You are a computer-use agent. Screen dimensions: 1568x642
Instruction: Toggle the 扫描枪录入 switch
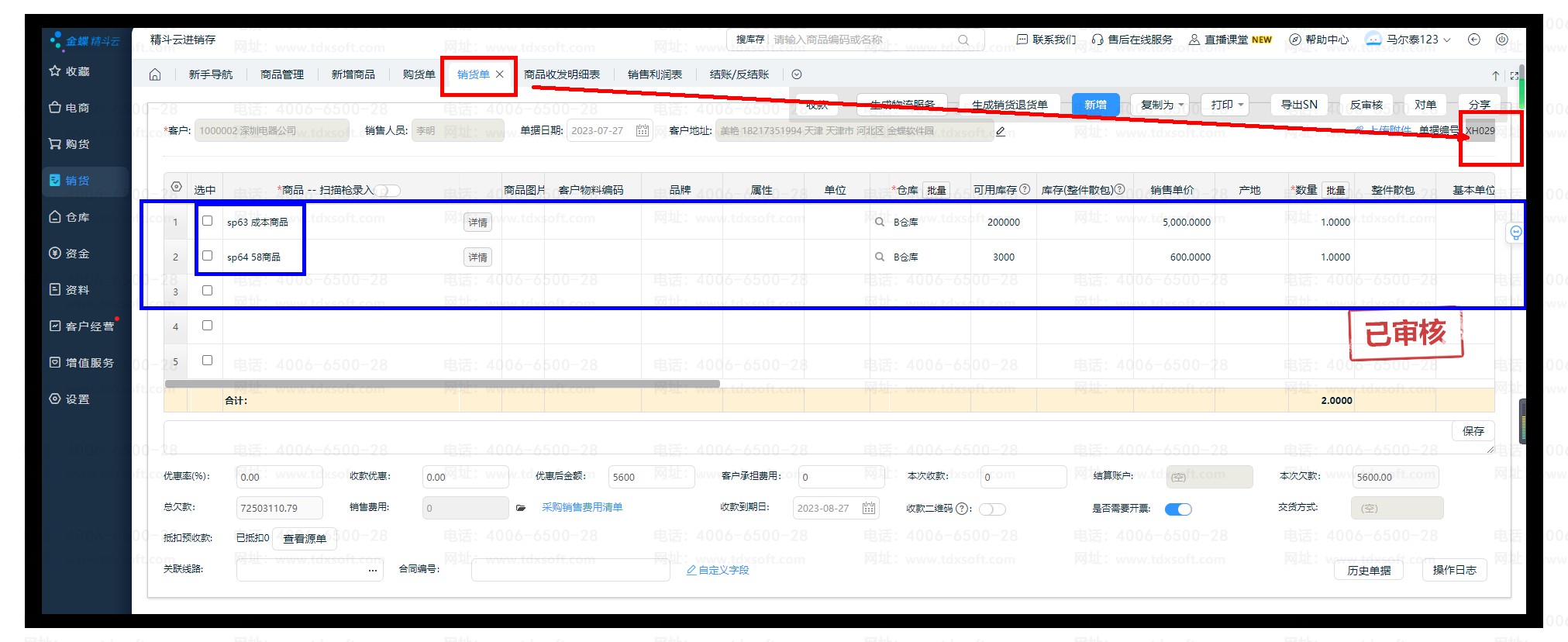point(389,191)
